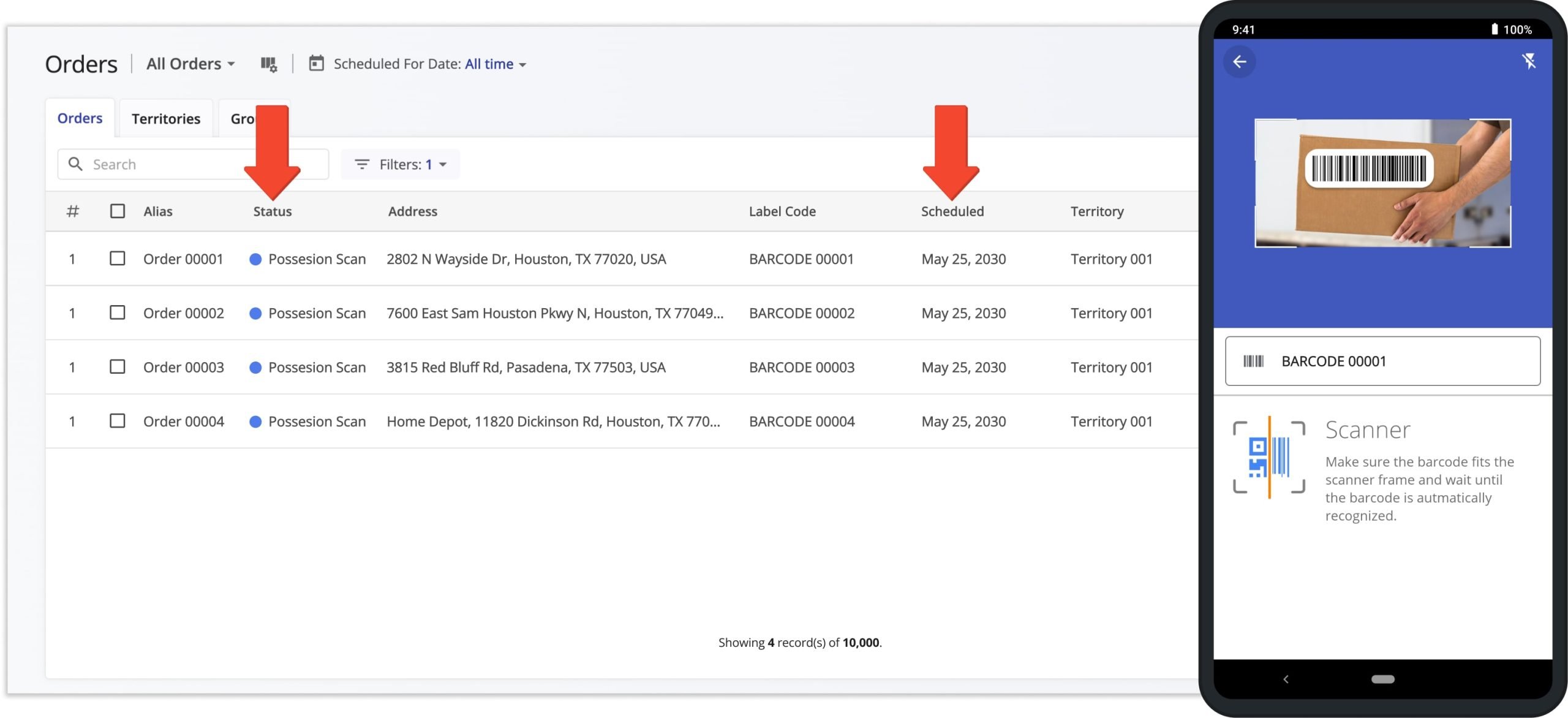This screenshot has height=718, width=1568.
Task: Tap the Android home pill button
Action: (1382, 679)
